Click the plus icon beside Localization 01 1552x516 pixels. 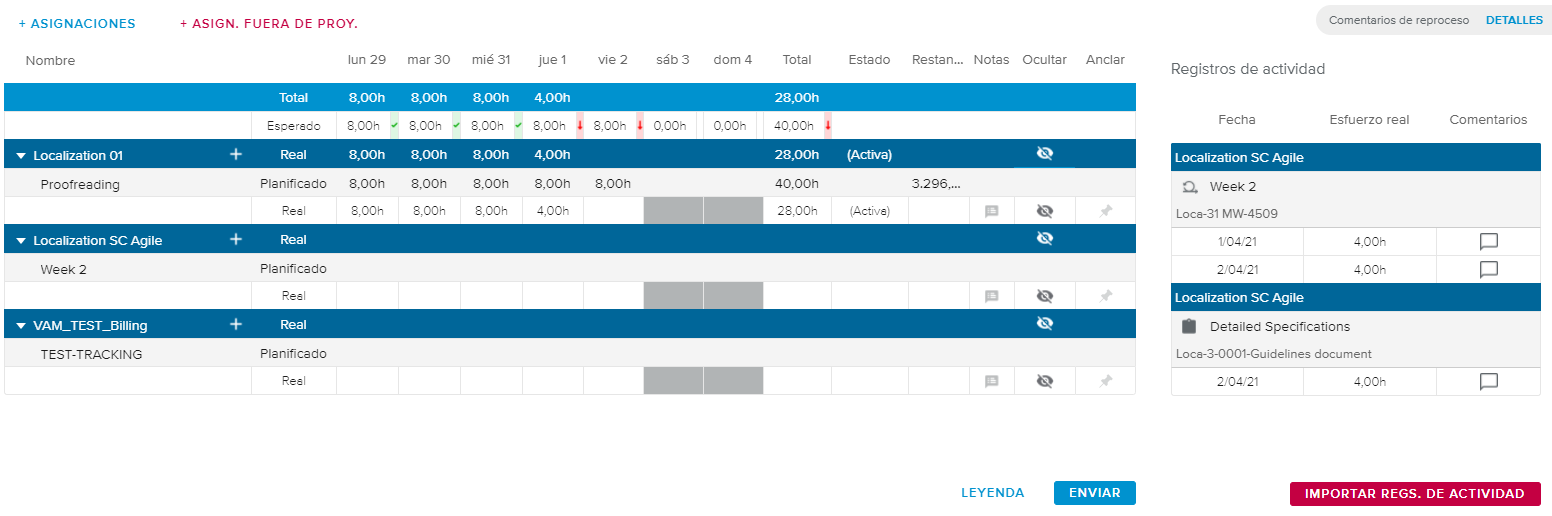[x=236, y=155]
